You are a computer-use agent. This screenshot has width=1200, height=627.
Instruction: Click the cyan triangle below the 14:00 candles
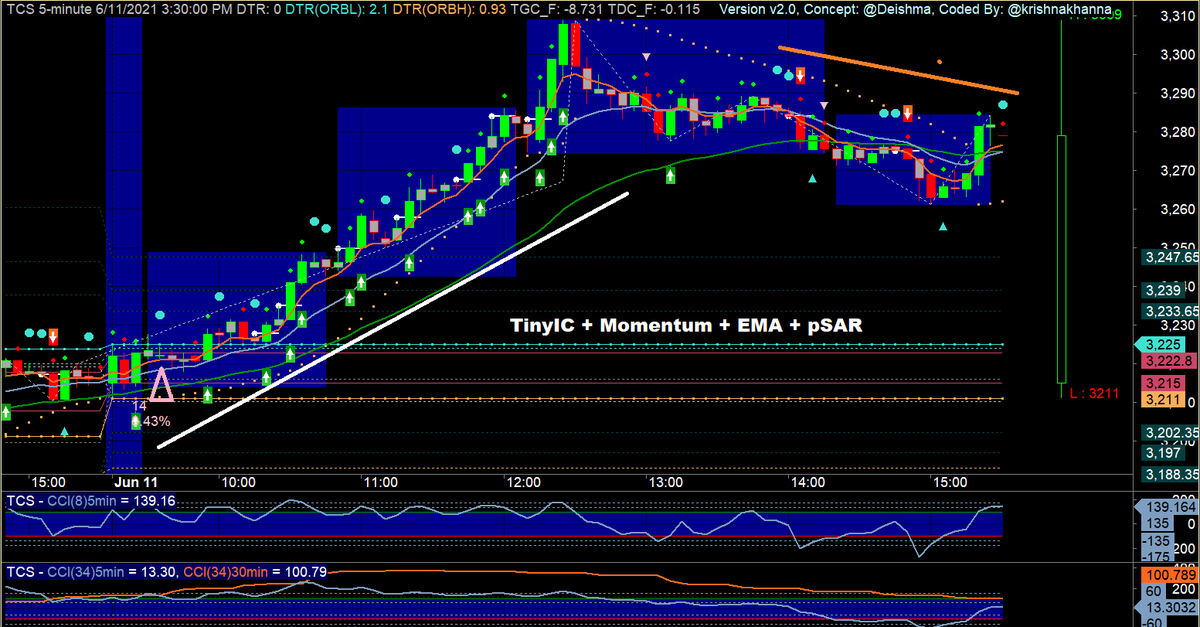click(x=812, y=179)
